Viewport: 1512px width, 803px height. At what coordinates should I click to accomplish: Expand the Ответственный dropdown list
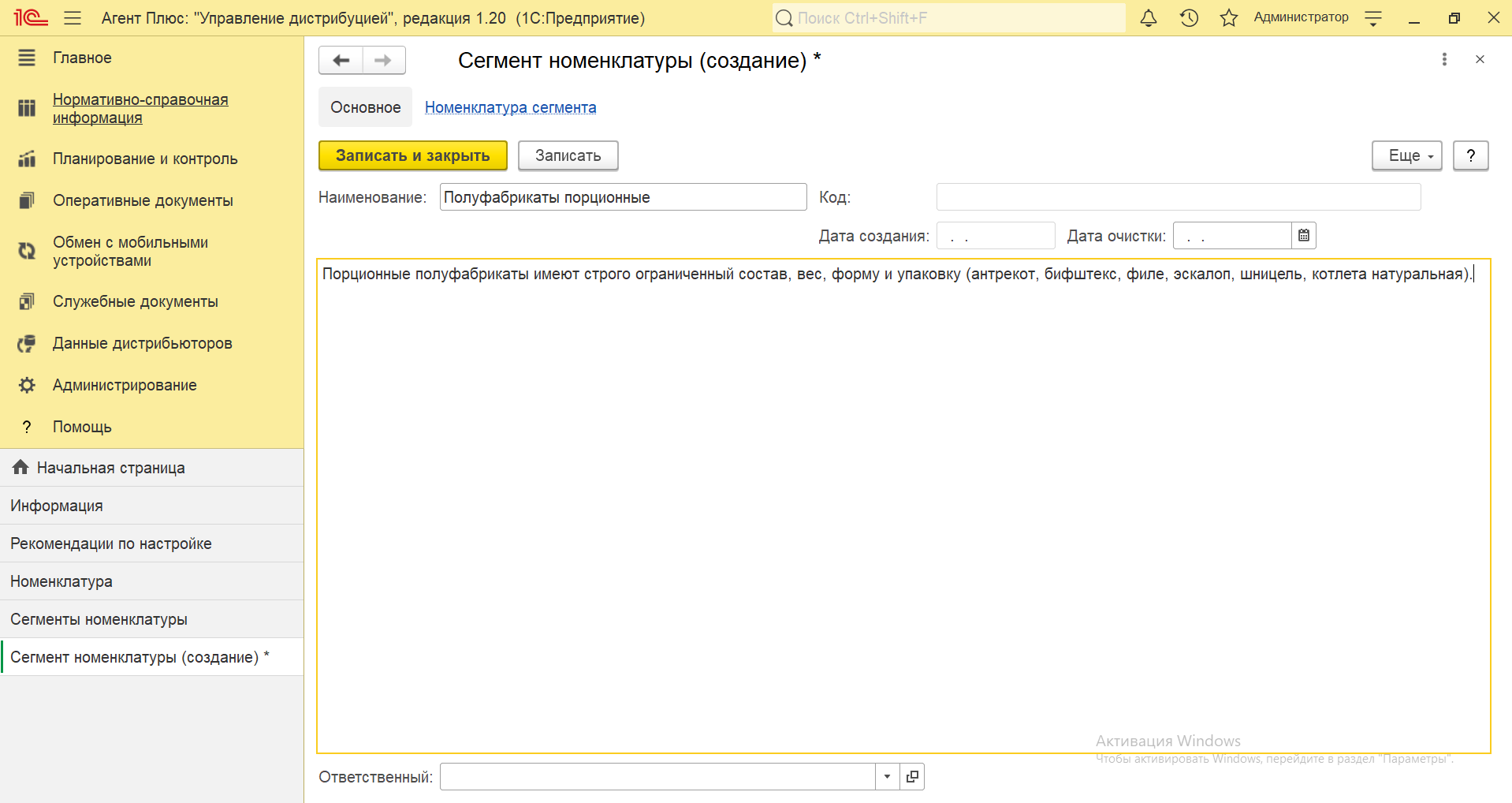click(x=887, y=777)
